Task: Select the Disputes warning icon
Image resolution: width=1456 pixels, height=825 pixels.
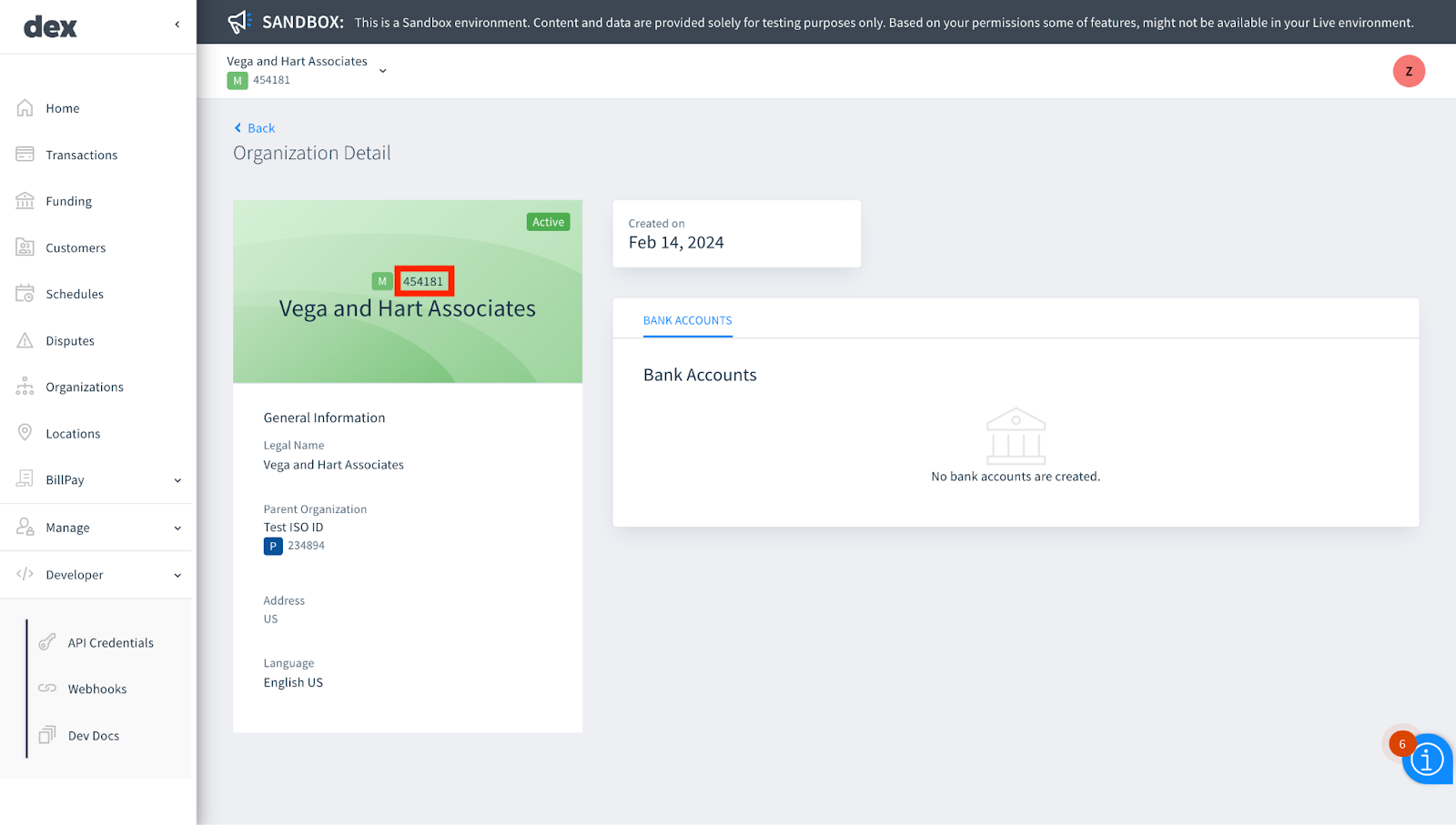Action: pyautogui.click(x=25, y=340)
